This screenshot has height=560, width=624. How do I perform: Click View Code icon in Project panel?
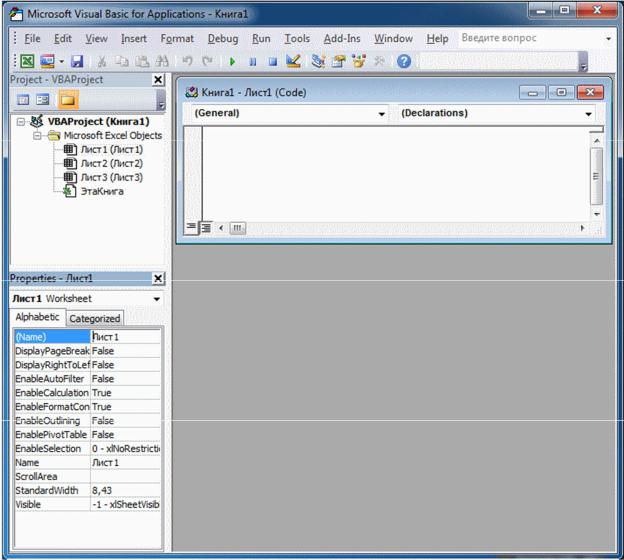(23, 100)
